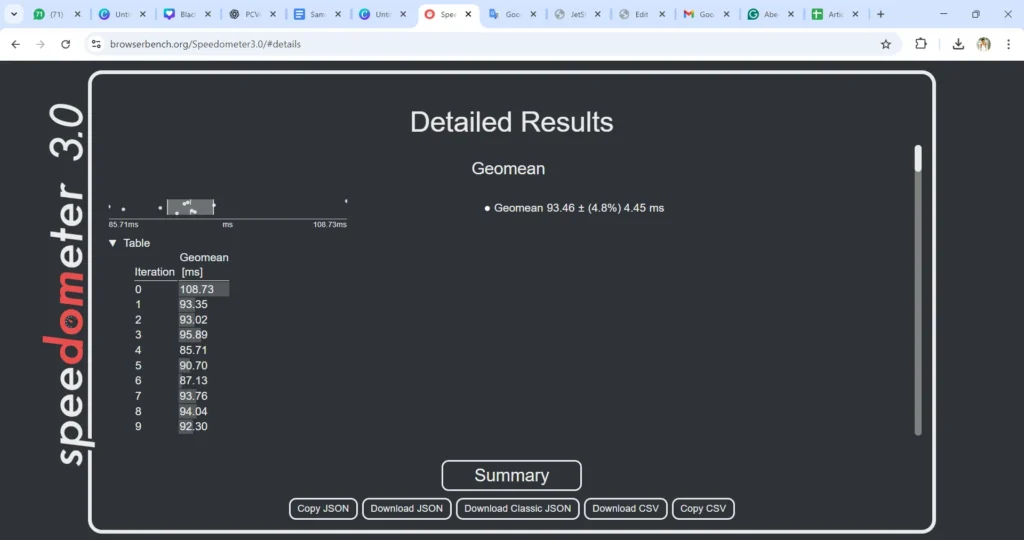Select the 85.71 value for iteration 4

click(193, 350)
